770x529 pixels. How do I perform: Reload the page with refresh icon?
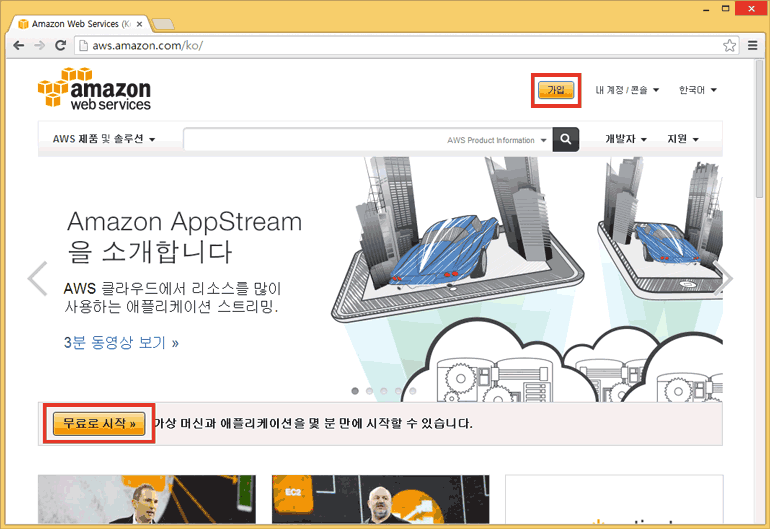click(x=60, y=46)
